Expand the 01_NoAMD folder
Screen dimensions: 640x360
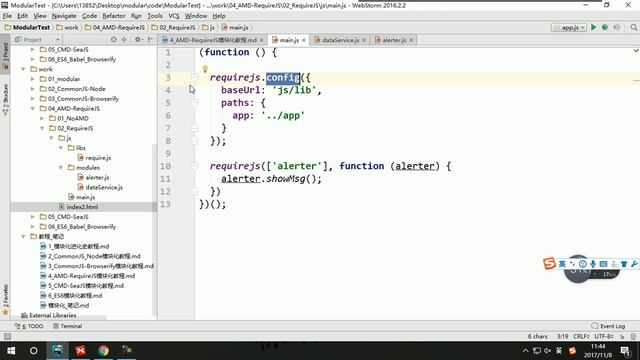coord(42,118)
